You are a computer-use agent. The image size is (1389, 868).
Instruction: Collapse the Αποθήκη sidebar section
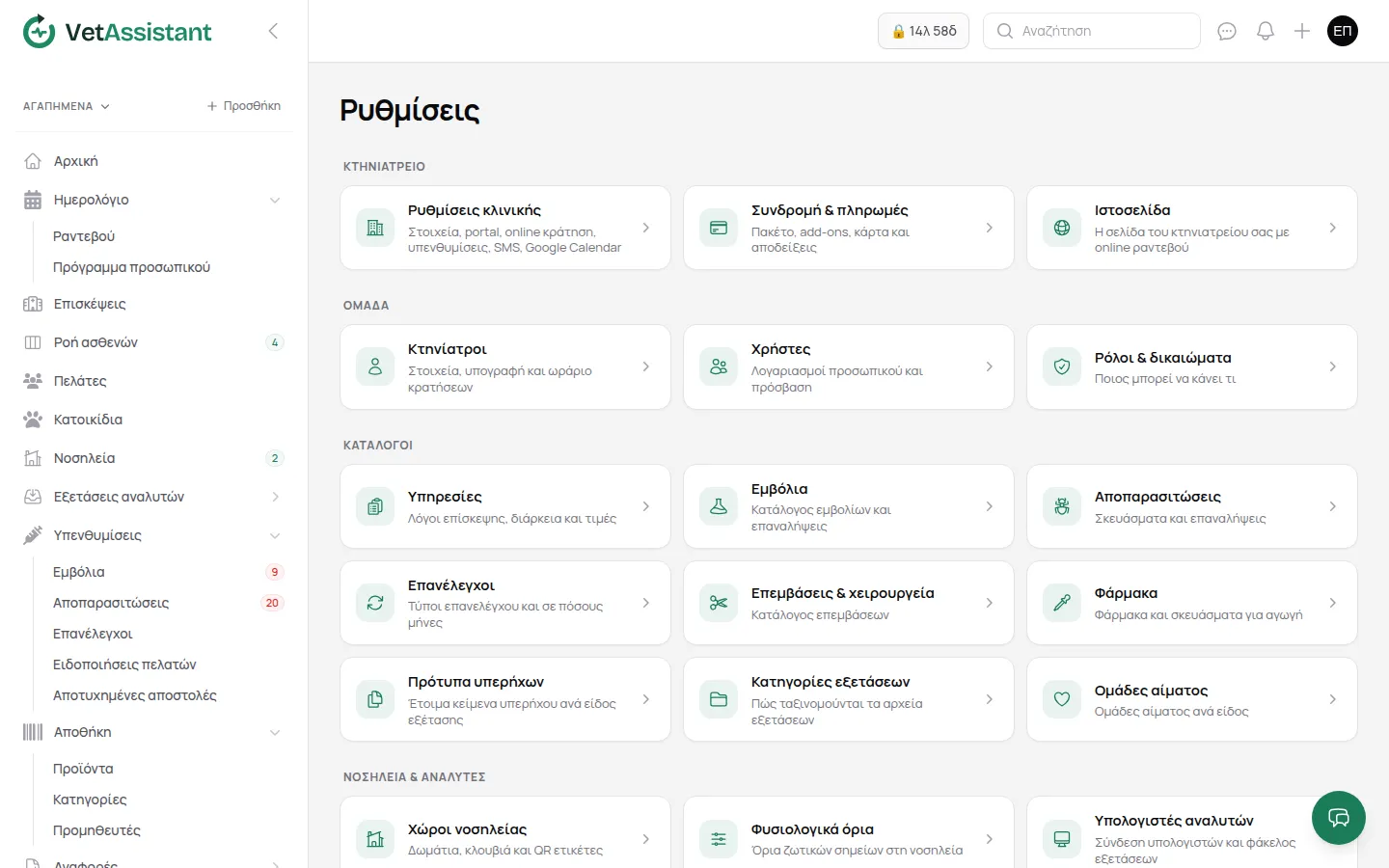(x=275, y=732)
